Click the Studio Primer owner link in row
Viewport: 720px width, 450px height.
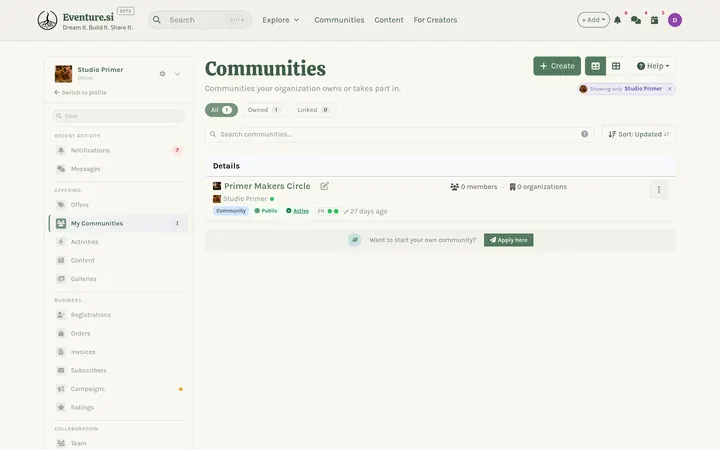245,199
